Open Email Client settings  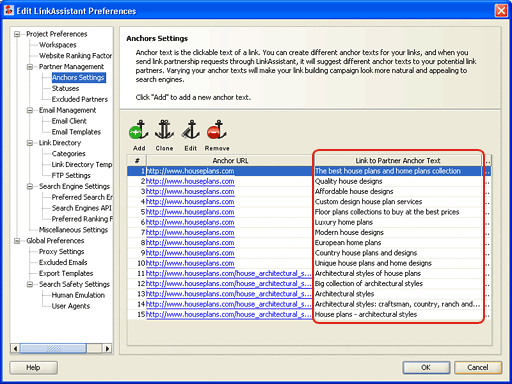pyautogui.click(x=69, y=121)
